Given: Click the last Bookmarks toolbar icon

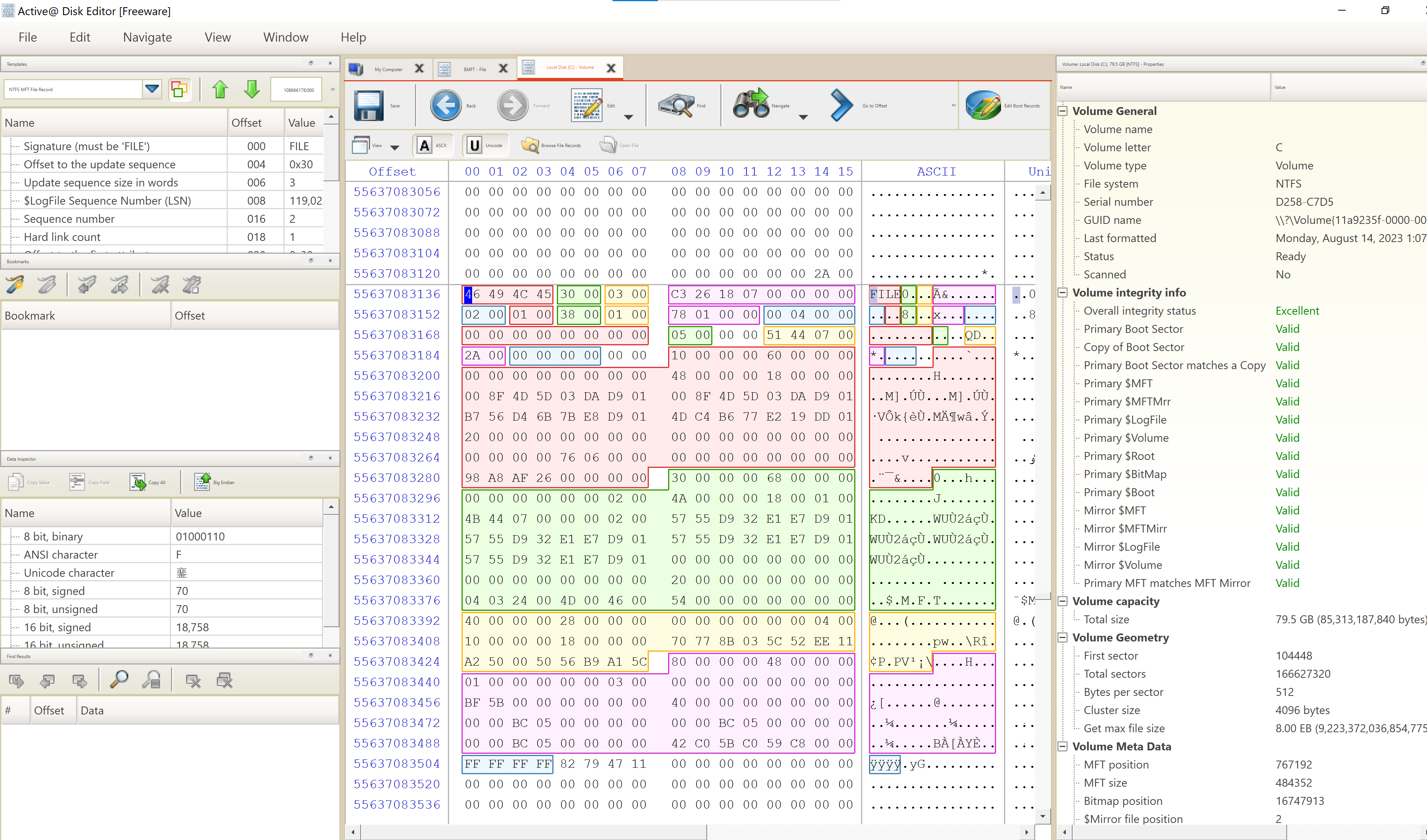Looking at the screenshot, I should pos(191,284).
